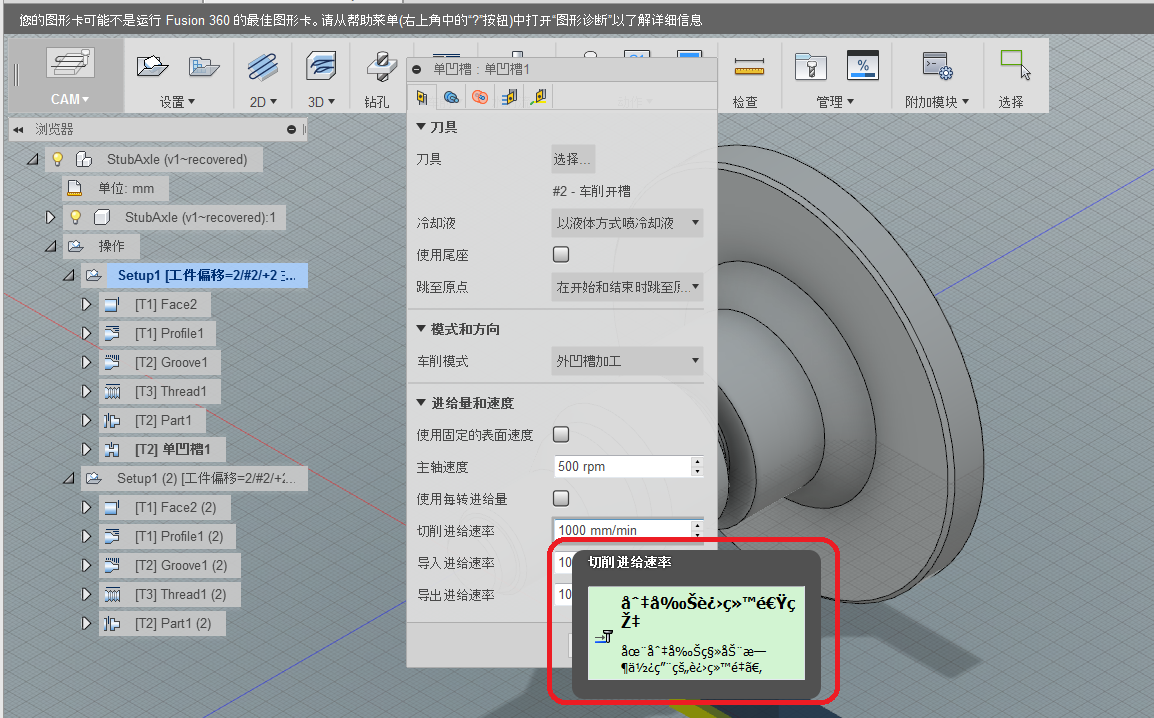This screenshot has height=718, width=1154.
Task: Toggle the StubAxle root lightbulb visibility
Action: click(x=58, y=159)
